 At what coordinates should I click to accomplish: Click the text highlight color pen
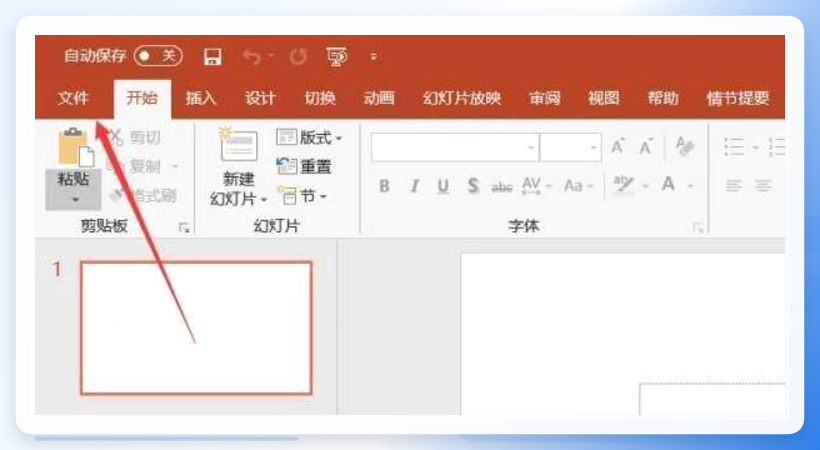click(x=623, y=186)
